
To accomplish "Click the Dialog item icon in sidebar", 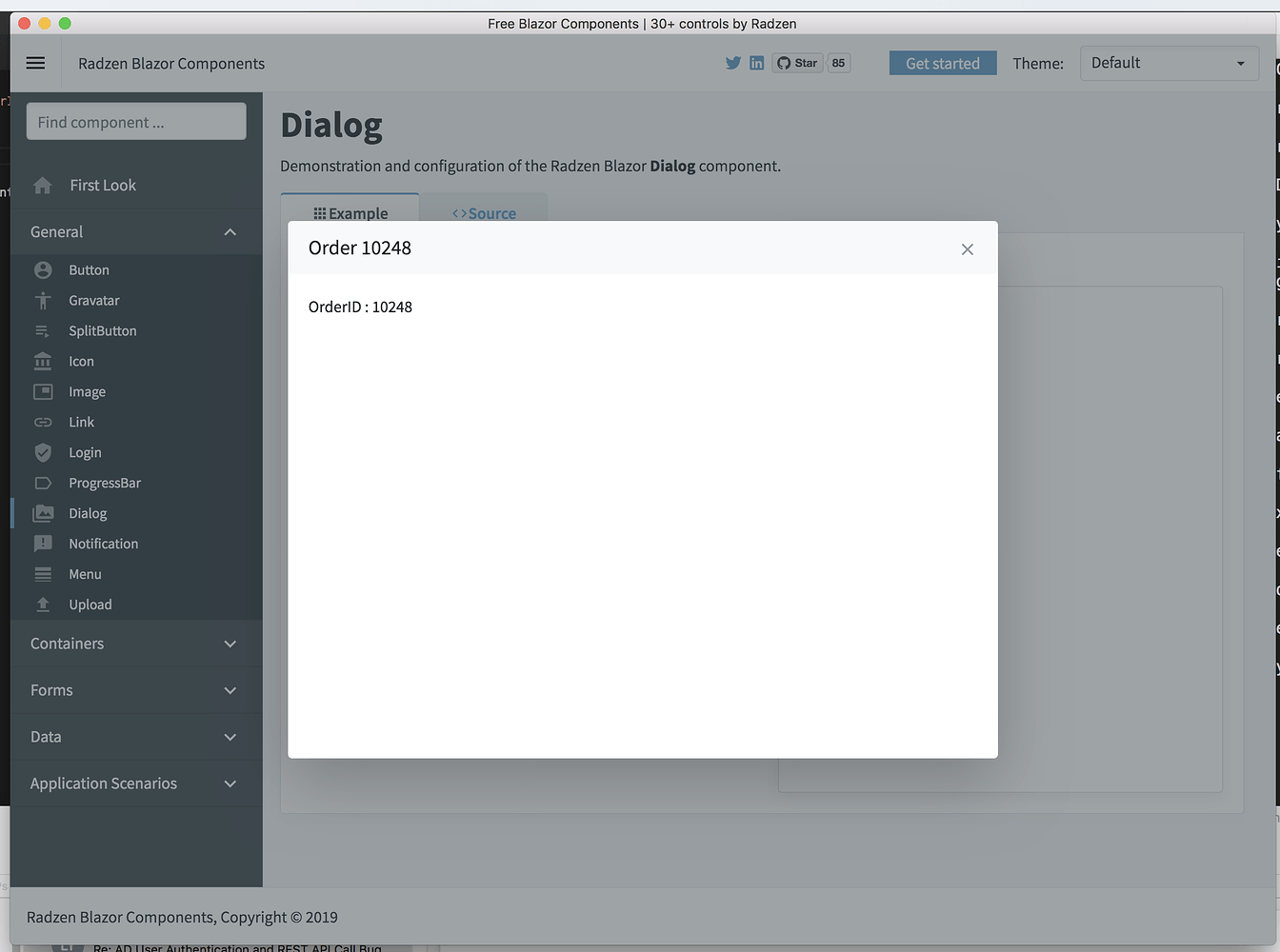I will pos(43,514).
